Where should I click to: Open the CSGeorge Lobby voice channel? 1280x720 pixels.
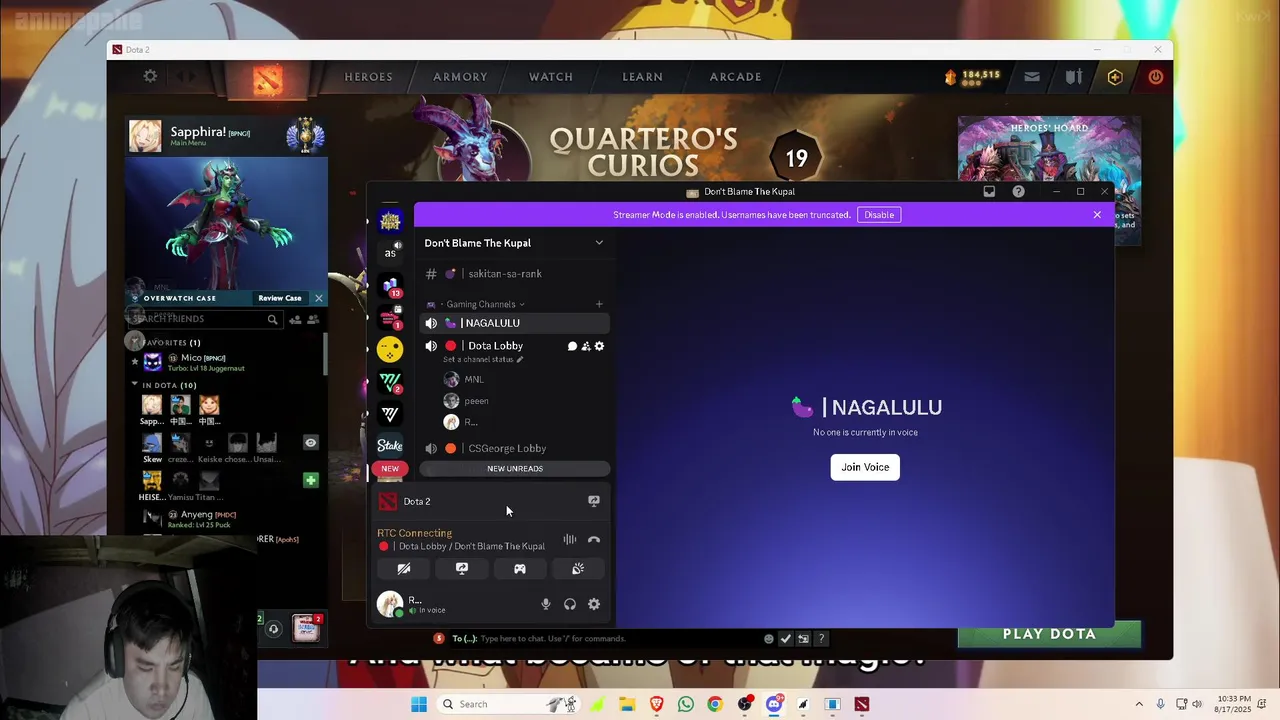point(514,448)
